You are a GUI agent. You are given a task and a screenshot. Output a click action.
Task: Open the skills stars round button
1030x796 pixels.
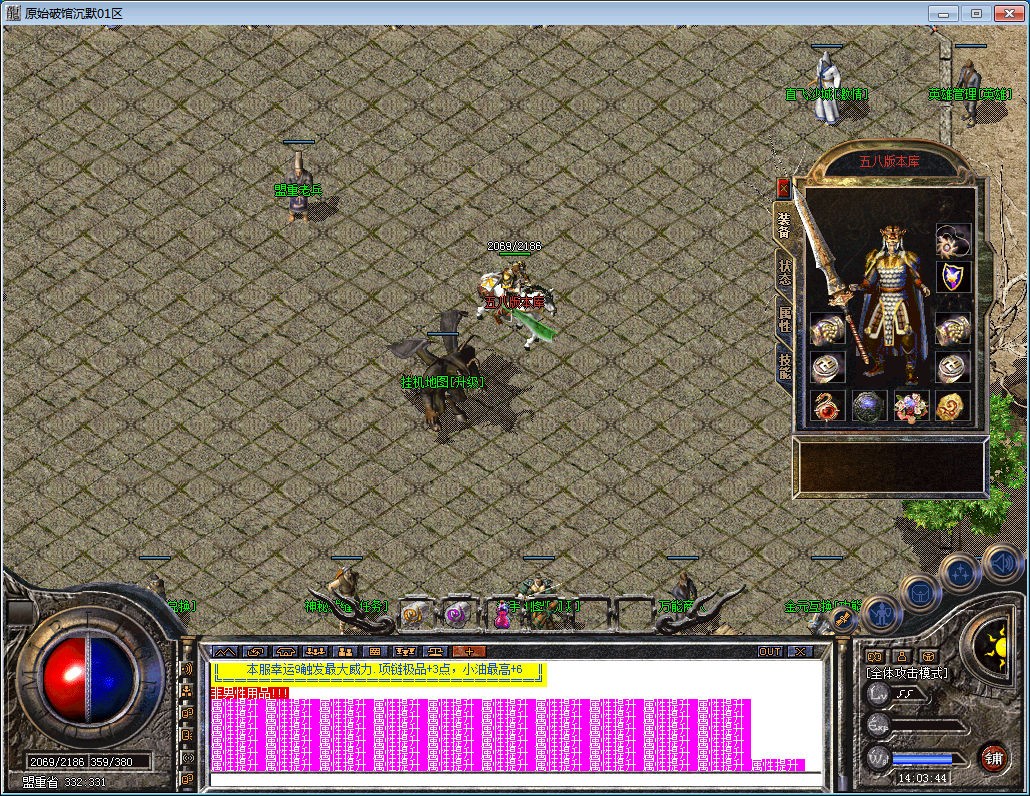(x=960, y=572)
